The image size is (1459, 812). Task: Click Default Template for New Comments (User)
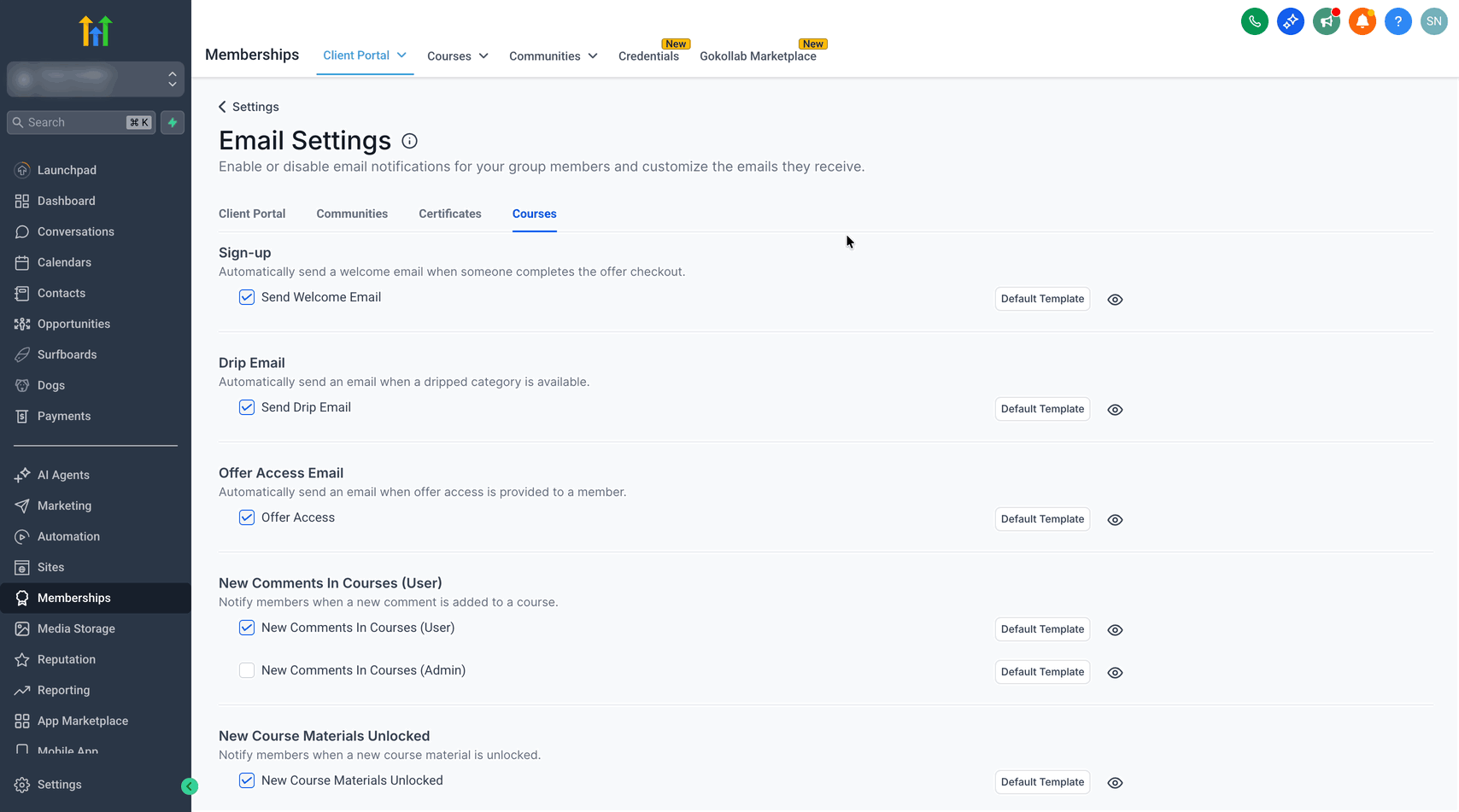[x=1042, y=629]
